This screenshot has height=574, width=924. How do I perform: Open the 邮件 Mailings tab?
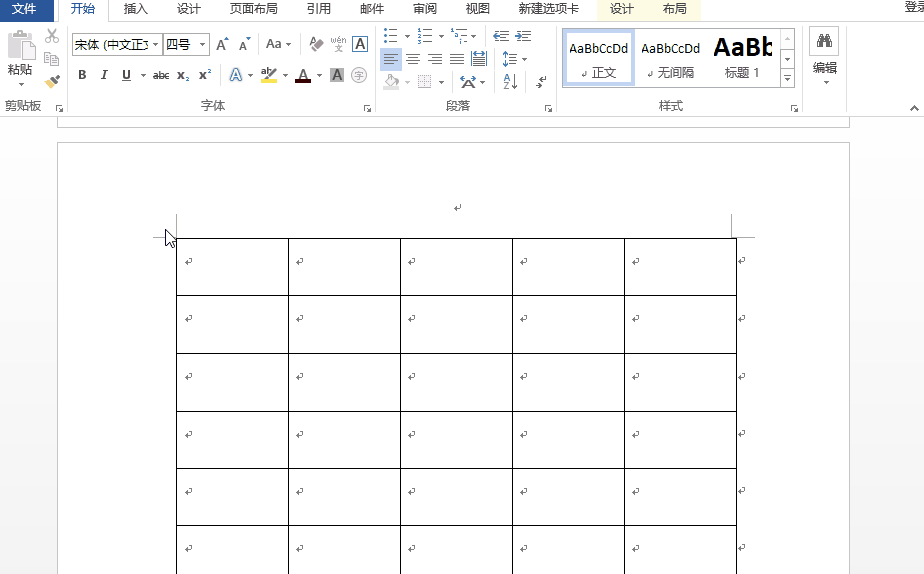tap(372, 9)
